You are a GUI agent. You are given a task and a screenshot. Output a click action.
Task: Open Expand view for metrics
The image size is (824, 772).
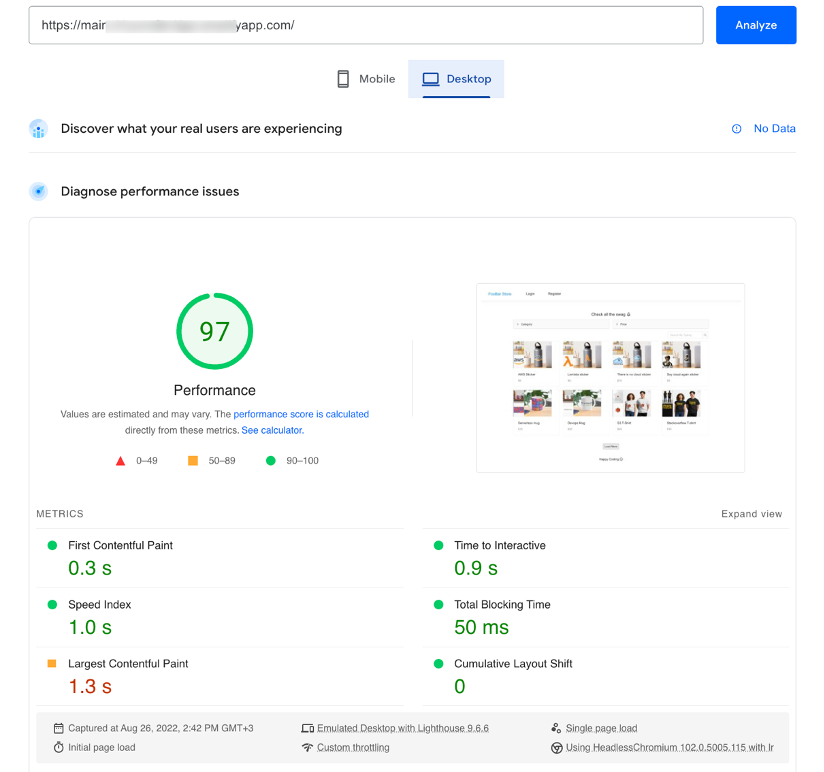pos(752,513)
